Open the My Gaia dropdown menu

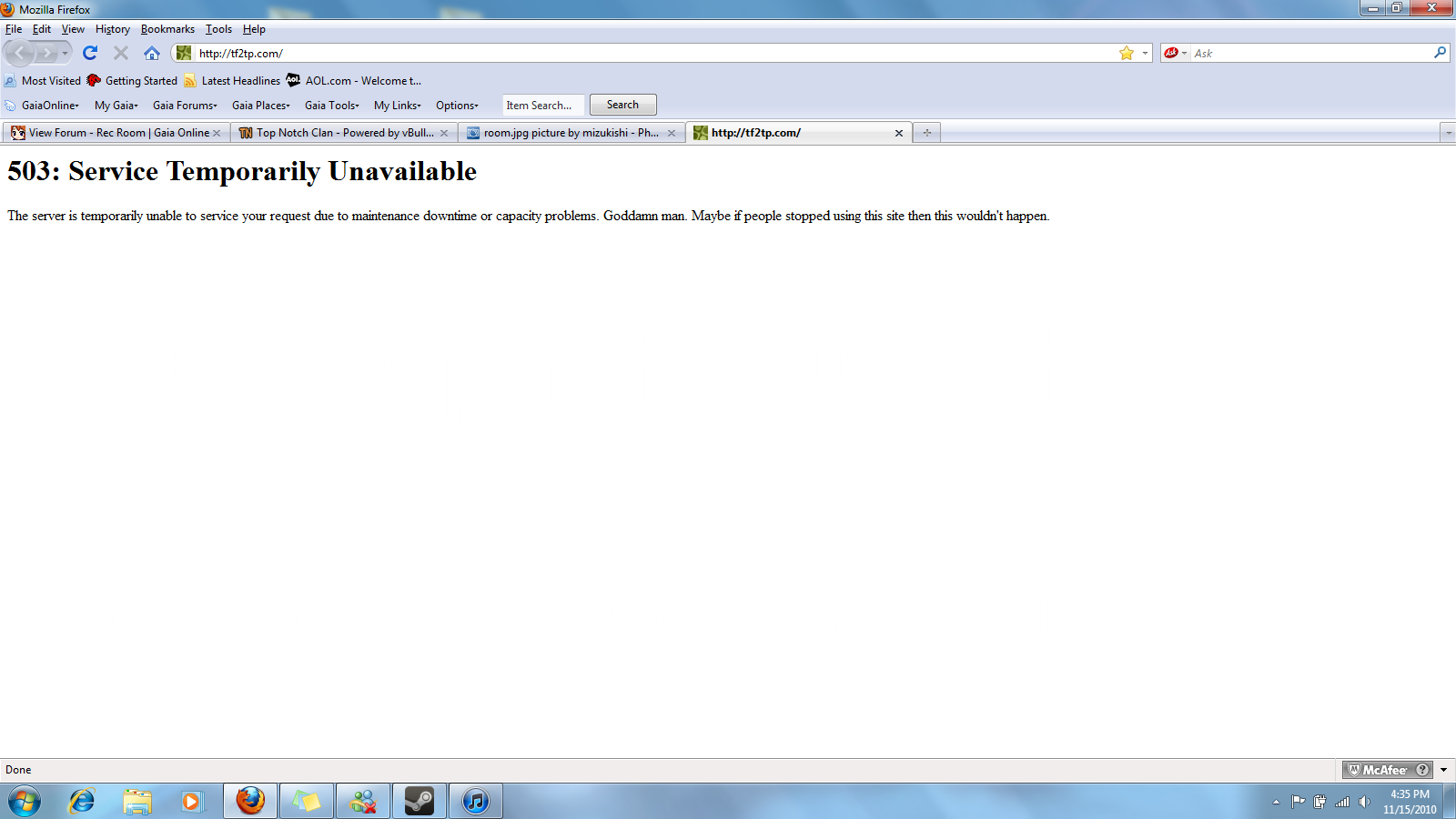click(x=116, y=106)
